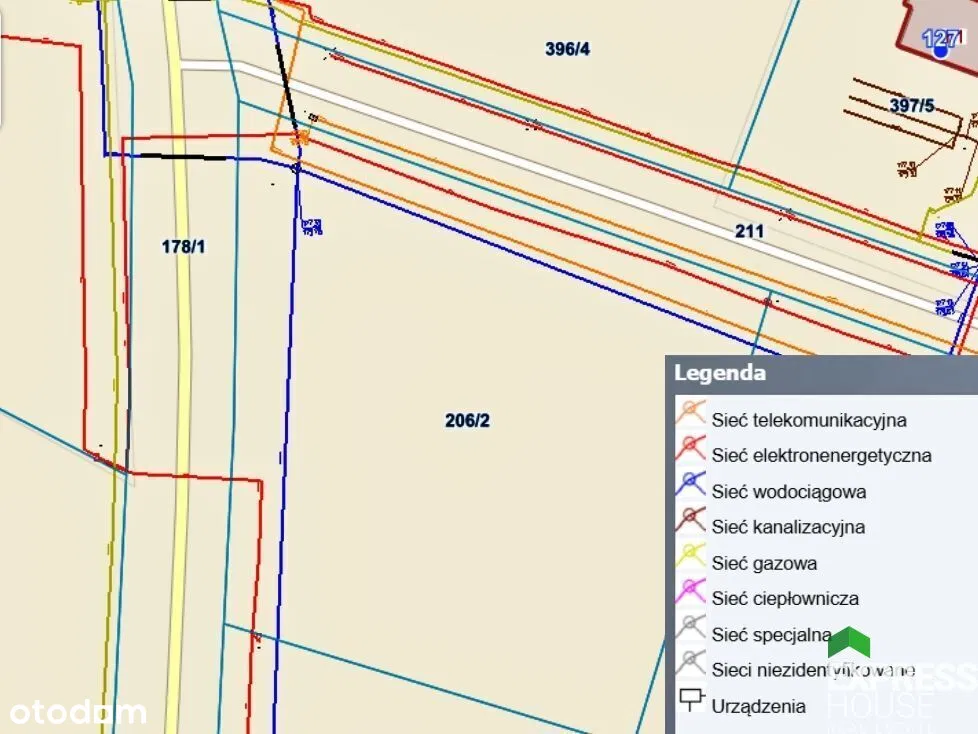The height and width of the screenshot is (734, 978).
Task: Click the green Express House logo
Action: click(x=848, y=643)
